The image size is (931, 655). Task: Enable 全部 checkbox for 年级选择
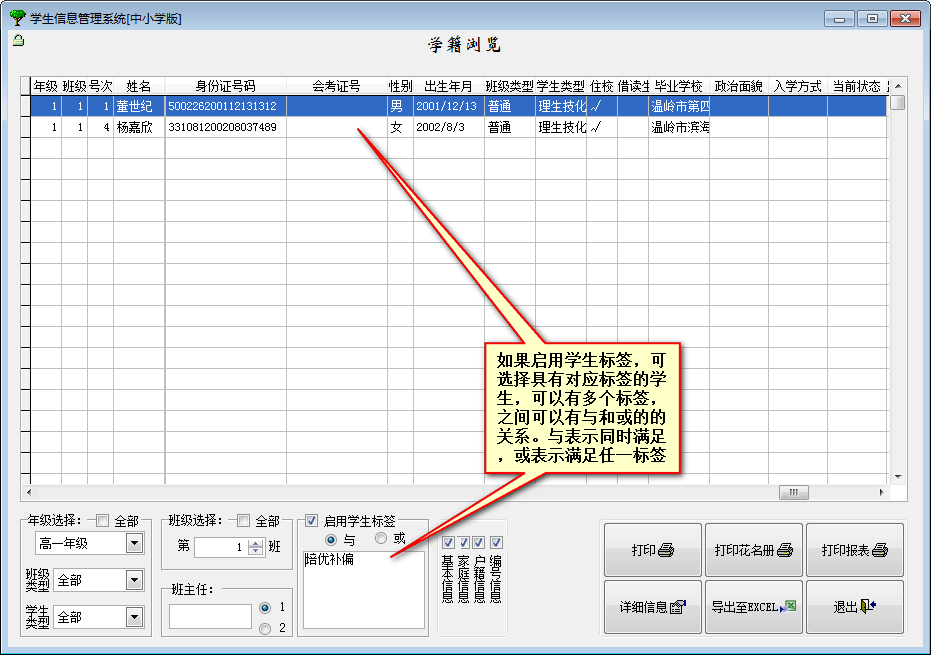click(x=102, y=521)
